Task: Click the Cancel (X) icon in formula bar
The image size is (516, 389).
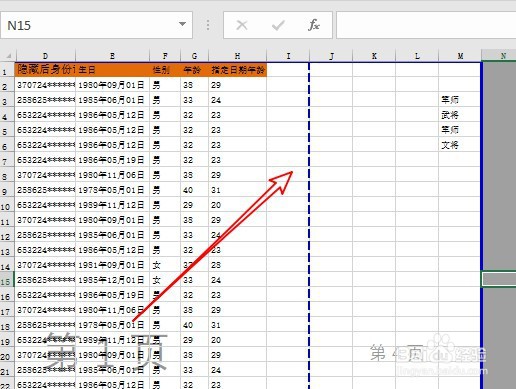Action: coord(242,25)
